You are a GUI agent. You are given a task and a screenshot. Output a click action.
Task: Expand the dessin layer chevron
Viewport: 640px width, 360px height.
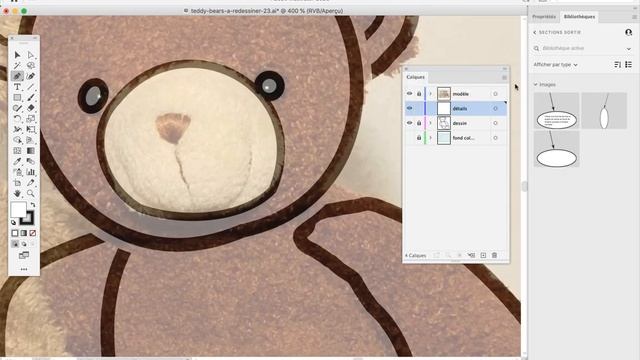click(430, 123)
